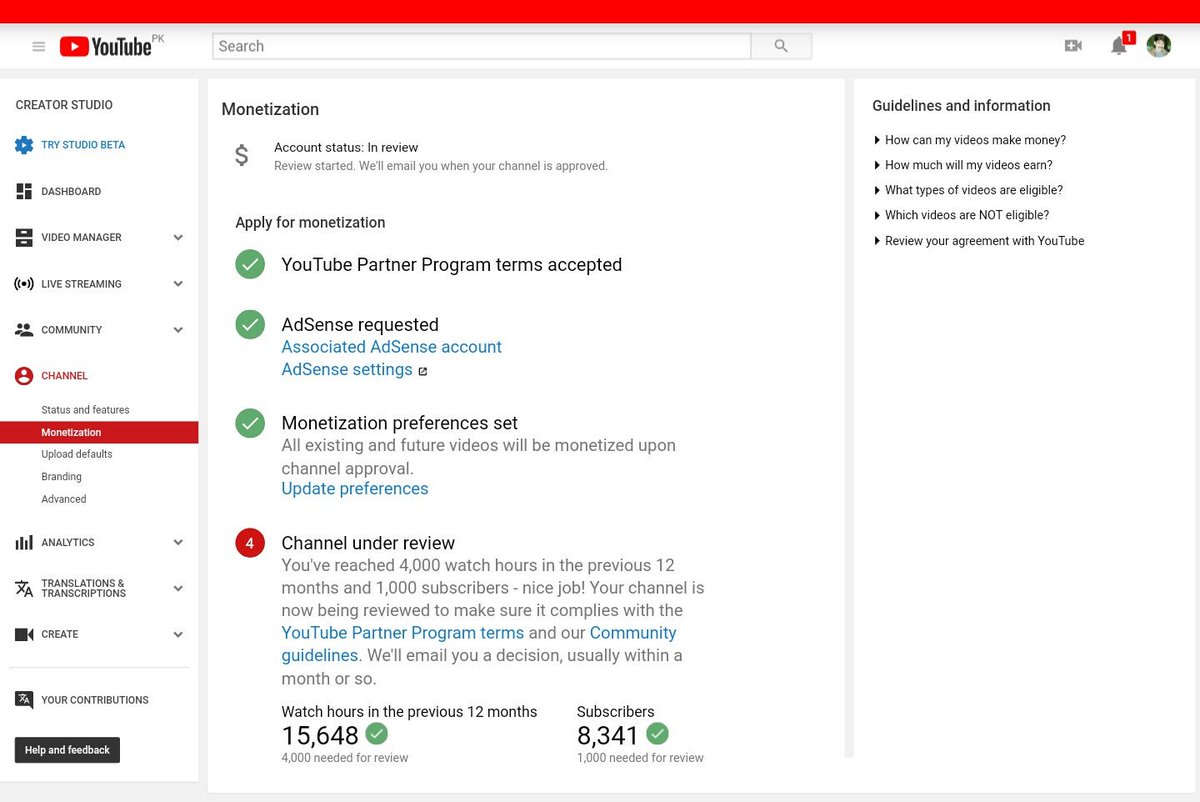
Task: Open the Dashboard menu item
Action: pyautogui.click(x=71, y=191)
